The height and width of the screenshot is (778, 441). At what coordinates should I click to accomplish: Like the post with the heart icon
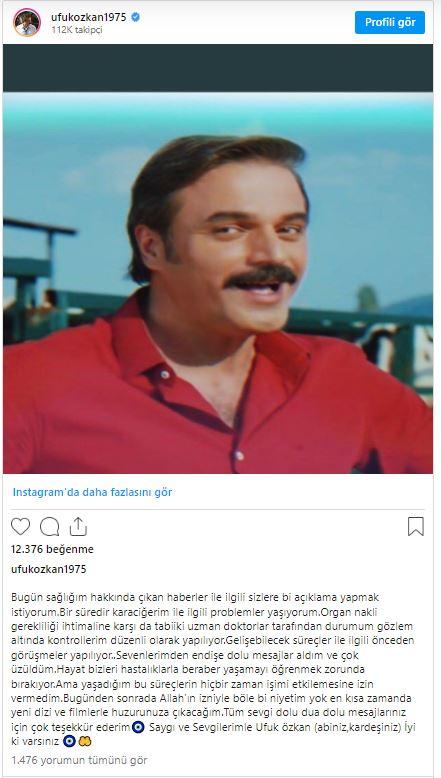tap(20, 526)
